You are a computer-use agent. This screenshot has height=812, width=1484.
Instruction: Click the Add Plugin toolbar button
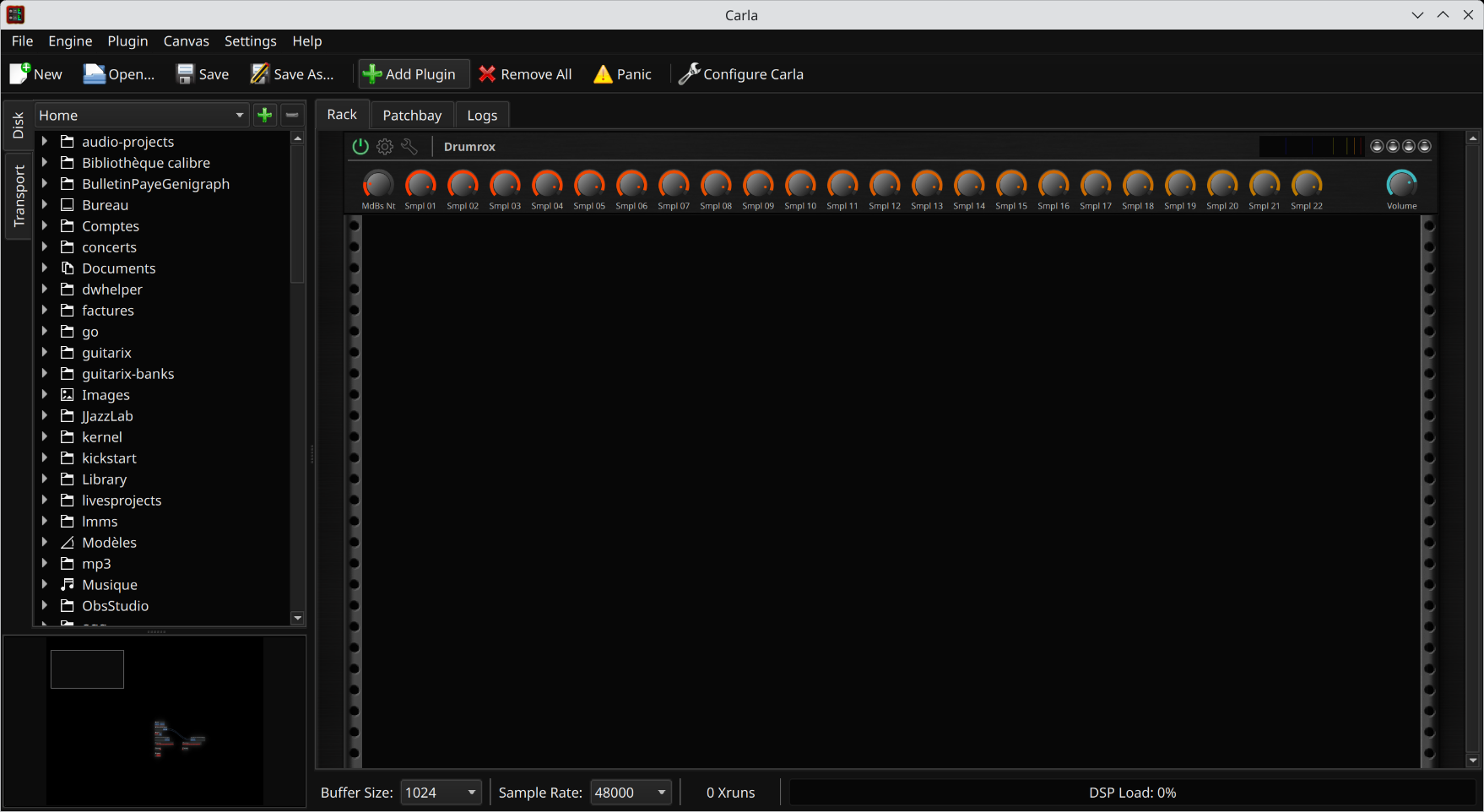click(414, 74)
